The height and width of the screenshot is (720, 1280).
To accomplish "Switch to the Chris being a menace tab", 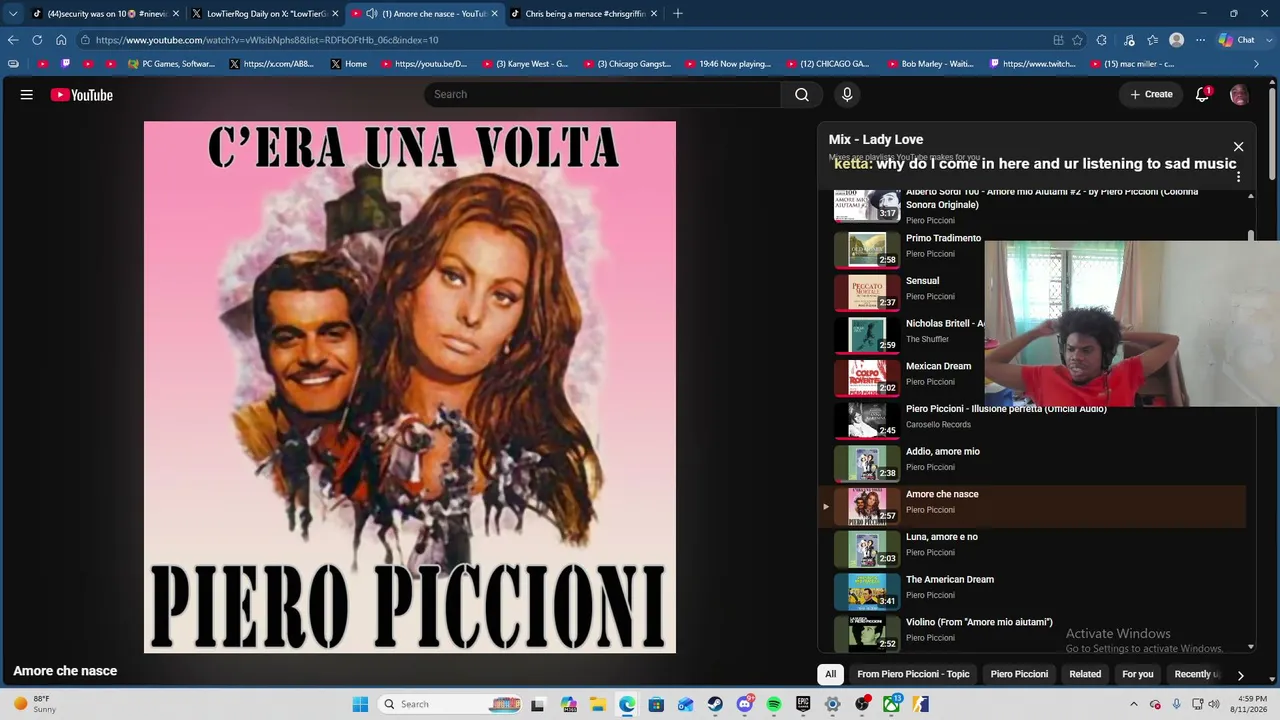I will pyautogui.click(x=584, y=13).
